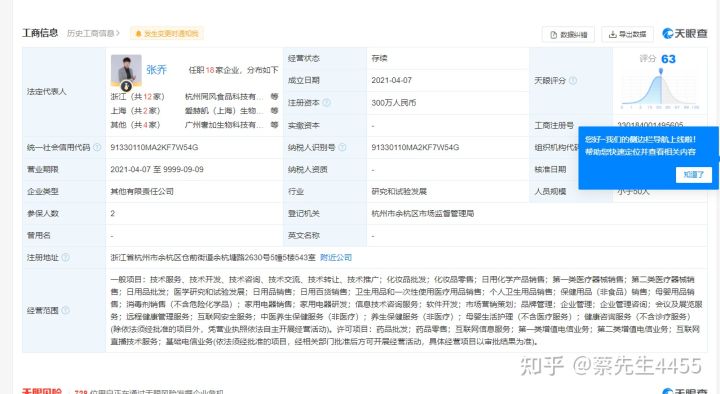
Task: Click the 其他（共4家） text
Action: (x=135, y=125)
